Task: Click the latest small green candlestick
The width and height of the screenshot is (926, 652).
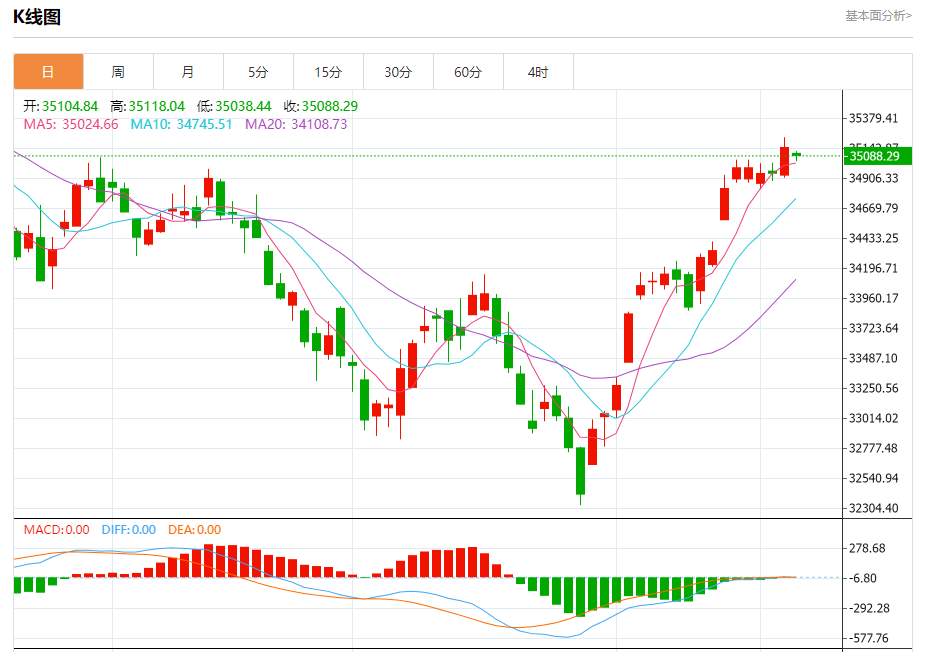Action: 797,155
